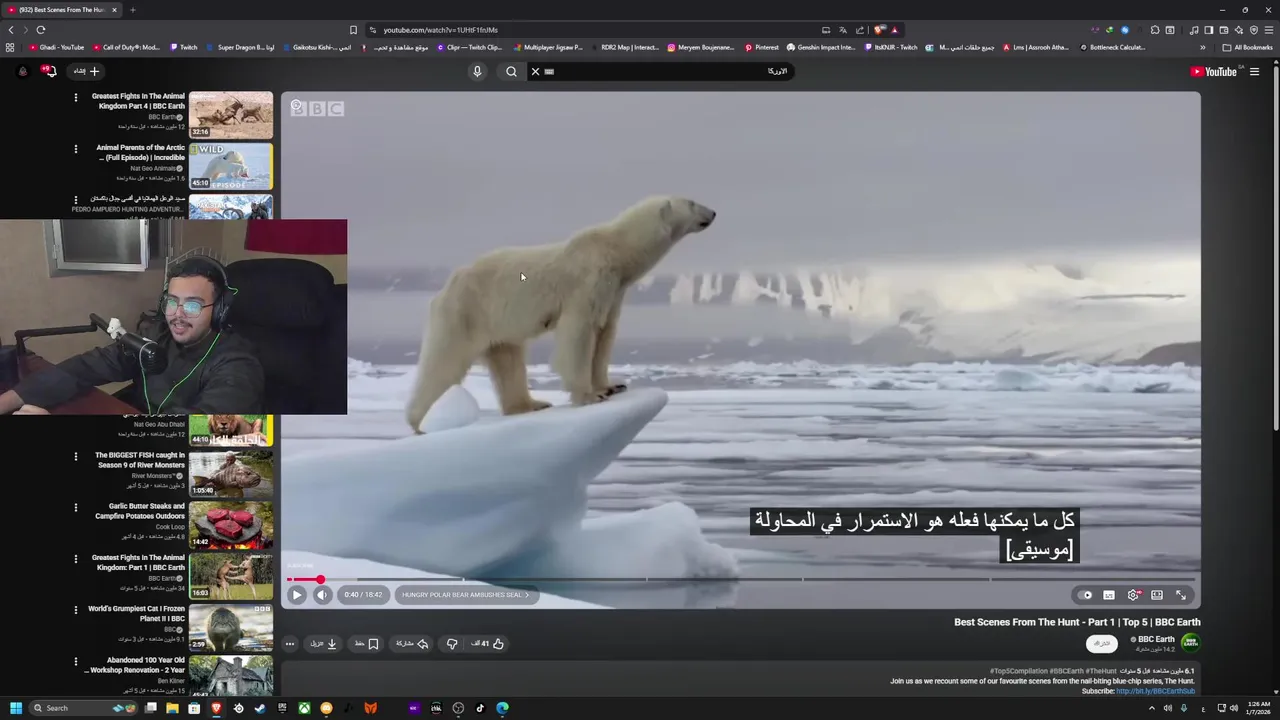Open the 'Twitch' bookmark
The height and width of the screenshot is (720, 1280).
[184, 47]
